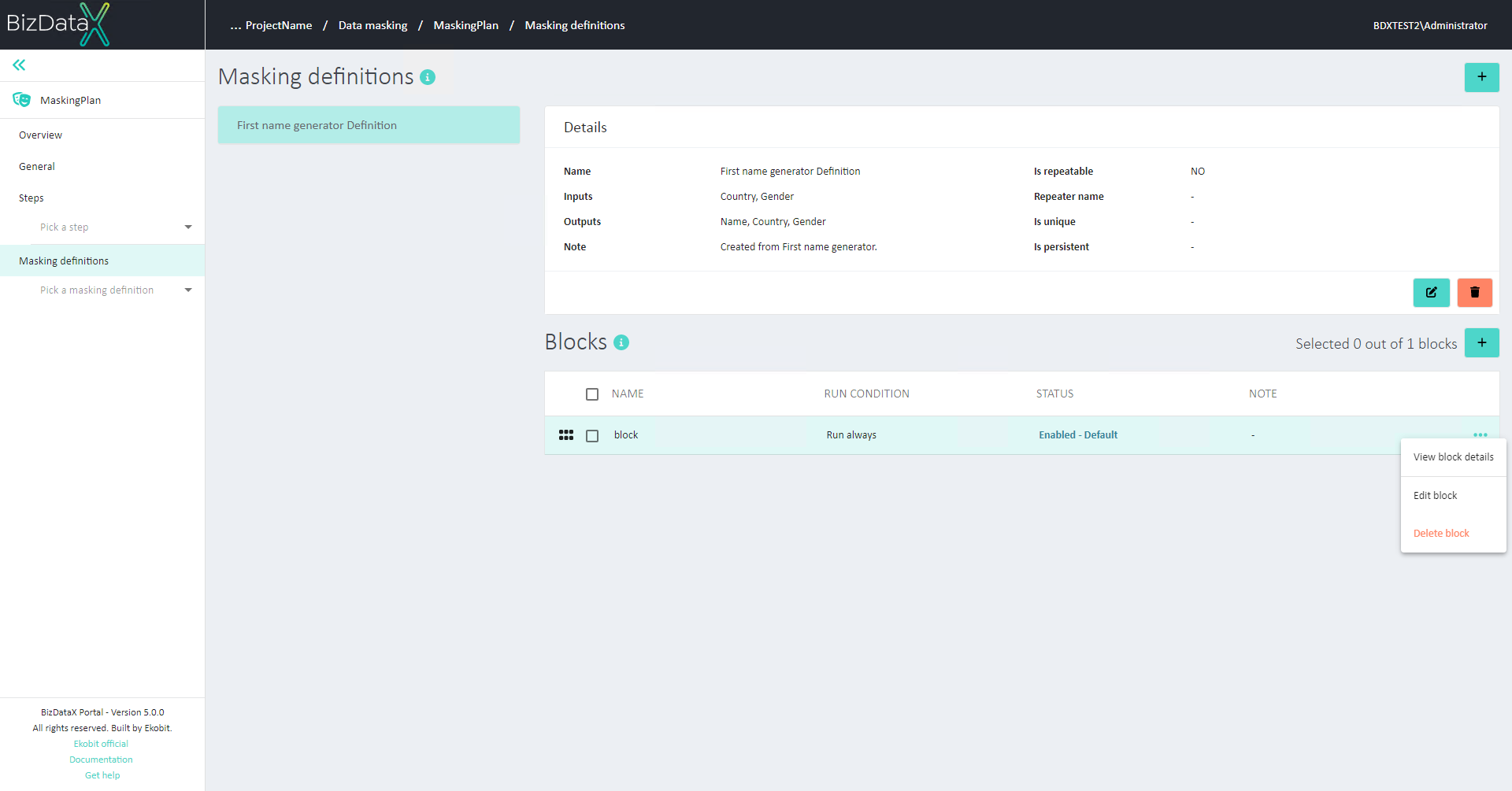
Task: Choose Edit block menu item
Action: click(1453, 496)
